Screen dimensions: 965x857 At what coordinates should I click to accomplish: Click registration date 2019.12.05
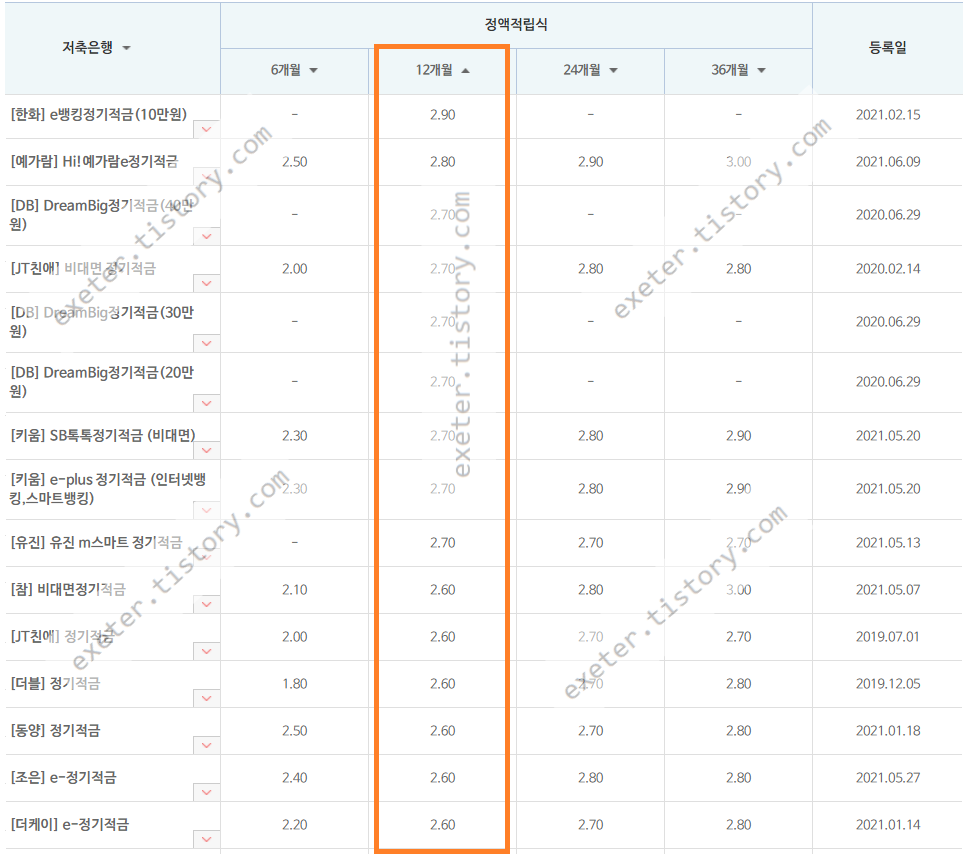(x=887, y=684)
